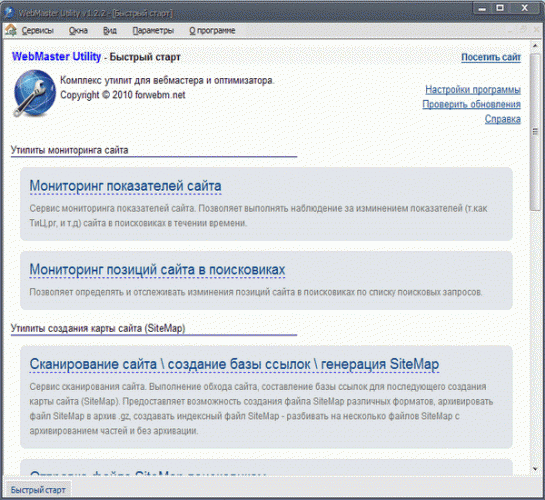Follow the Посетить сайт link
545x500 pixels.
491,57
